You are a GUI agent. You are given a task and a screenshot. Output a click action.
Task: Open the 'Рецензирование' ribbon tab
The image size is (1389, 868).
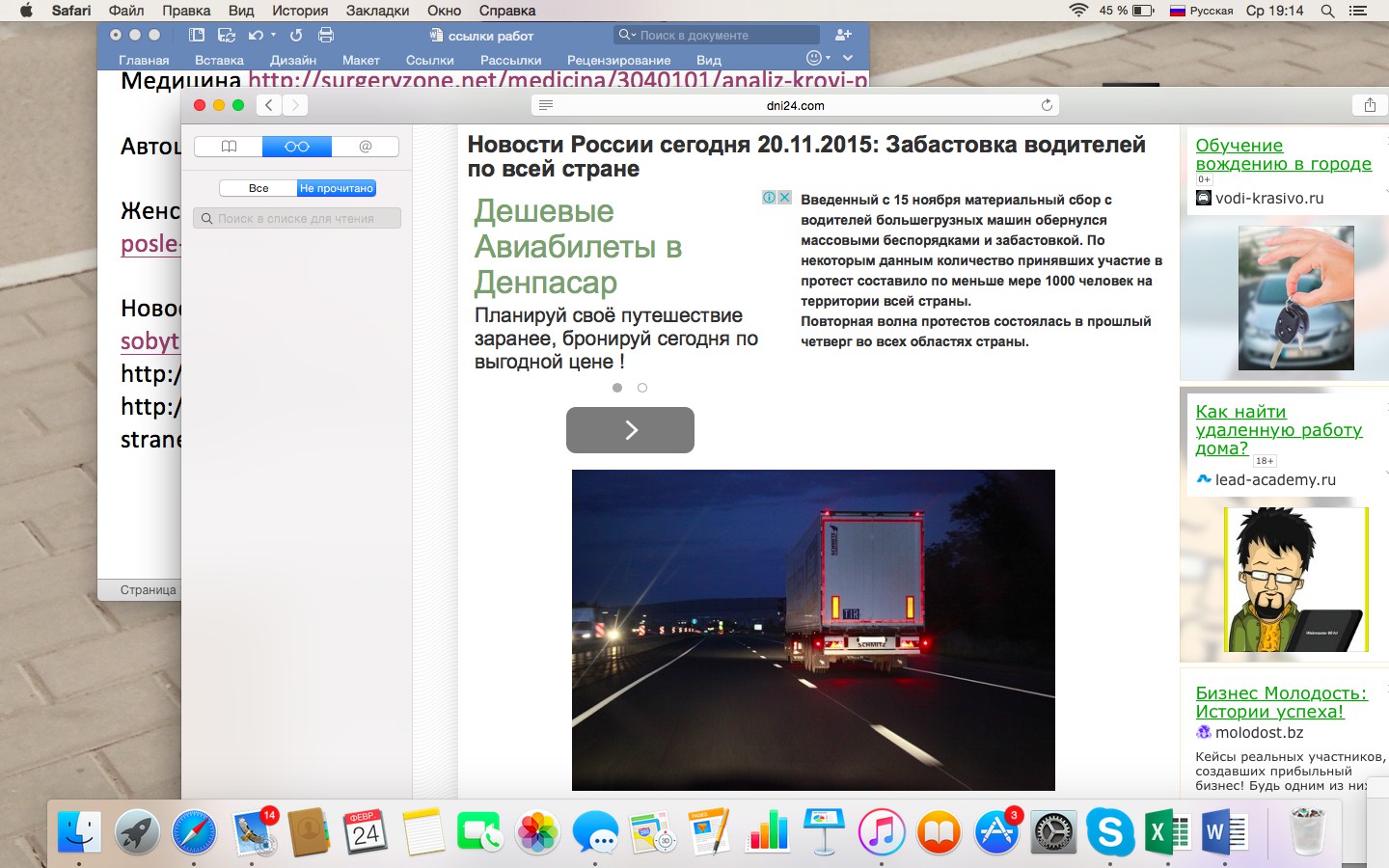coord(618,60)
